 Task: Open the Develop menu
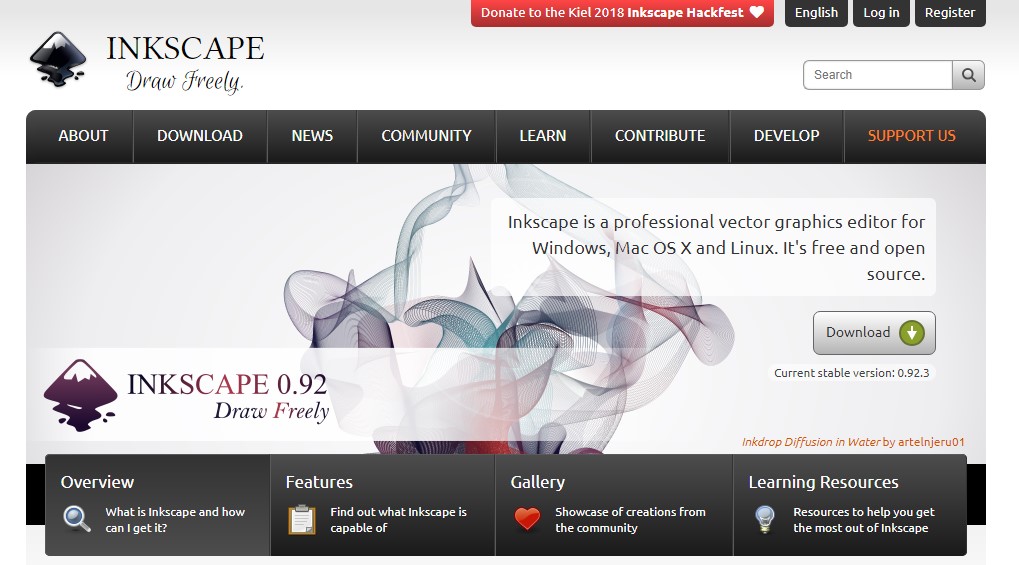pyautogui.click(x=786, y=136)
